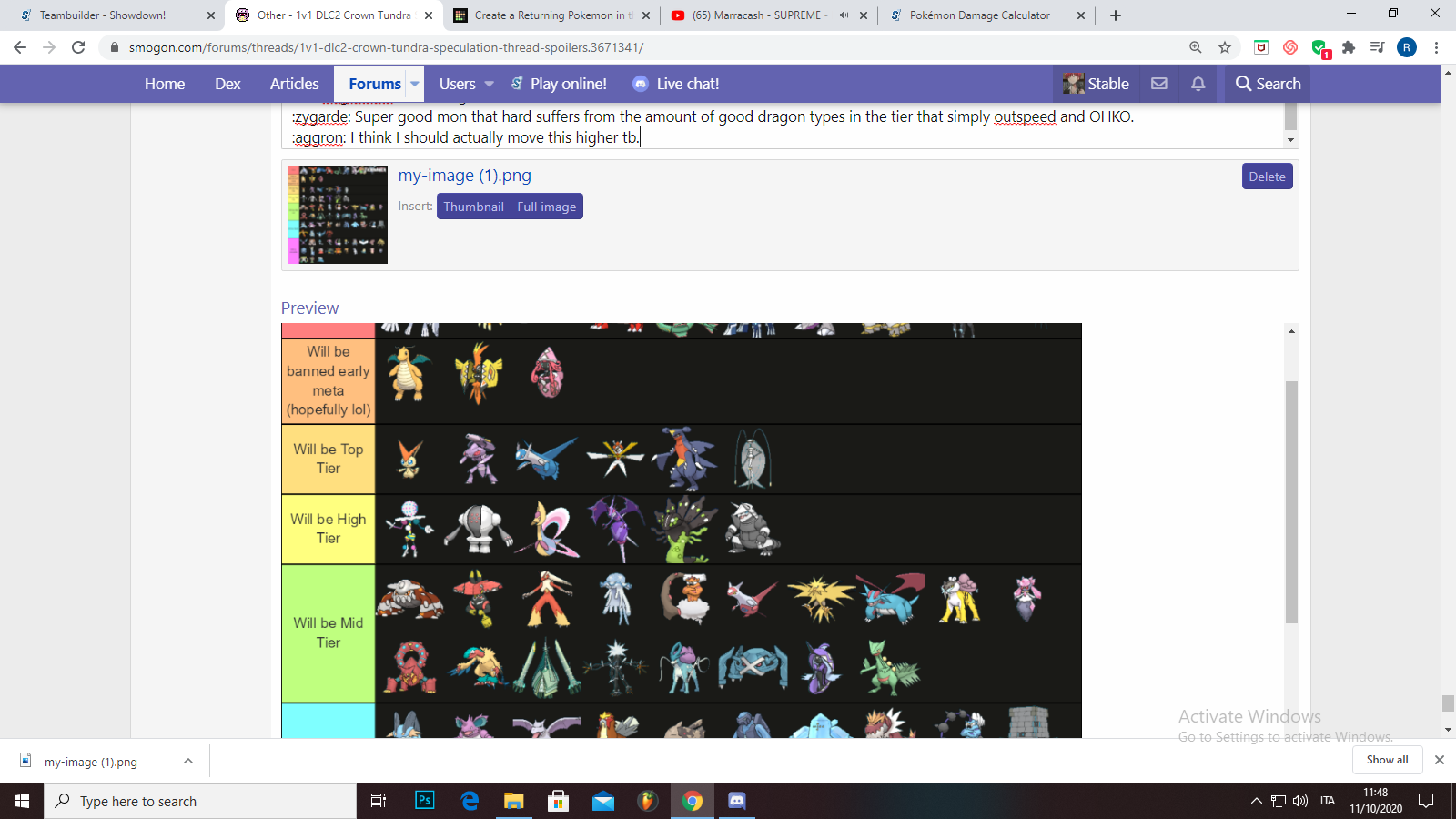Open the volume control in the system tray
Viewport: 1456px width, 819px height.
click(x=1300, y=801)
